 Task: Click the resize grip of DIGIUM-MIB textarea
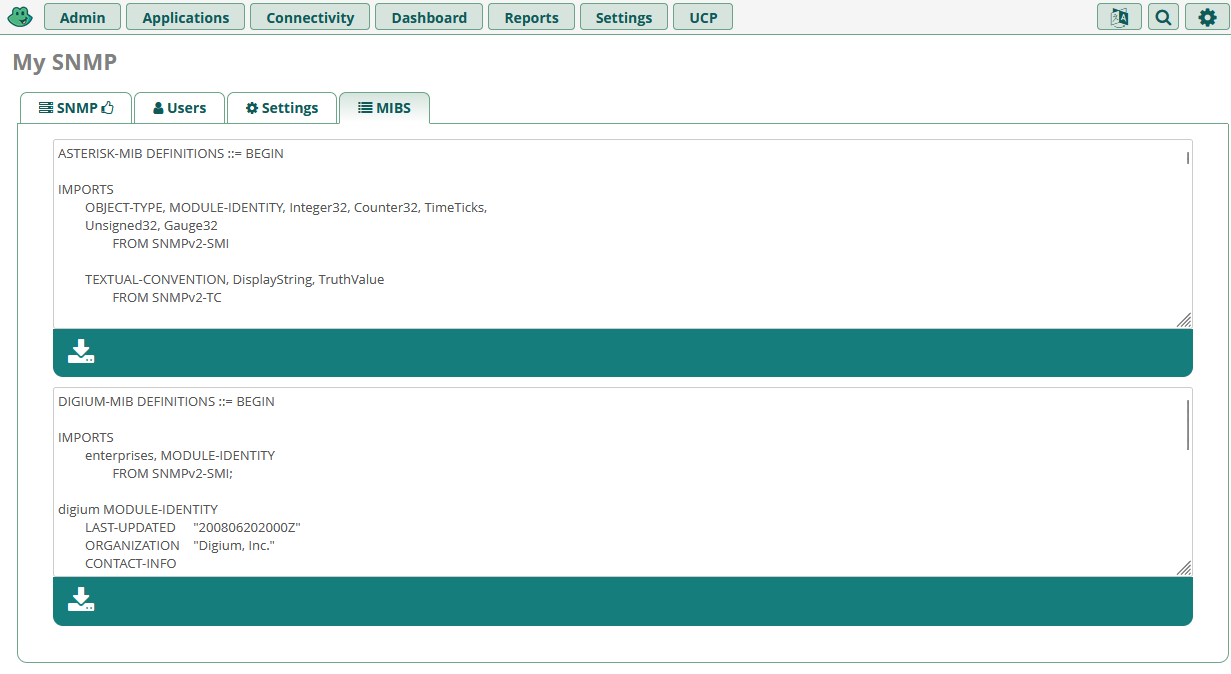[x=1183, y=568]
